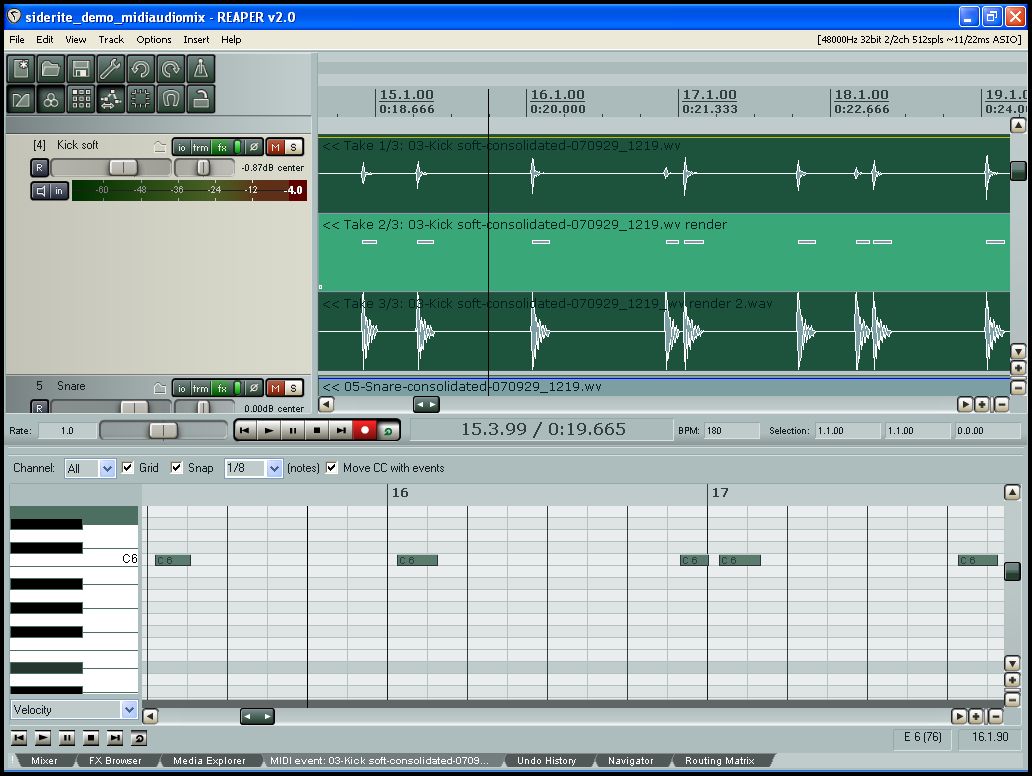Click the Undo arrow toolbar icon

pyautogui.click(x=141, y=68)
